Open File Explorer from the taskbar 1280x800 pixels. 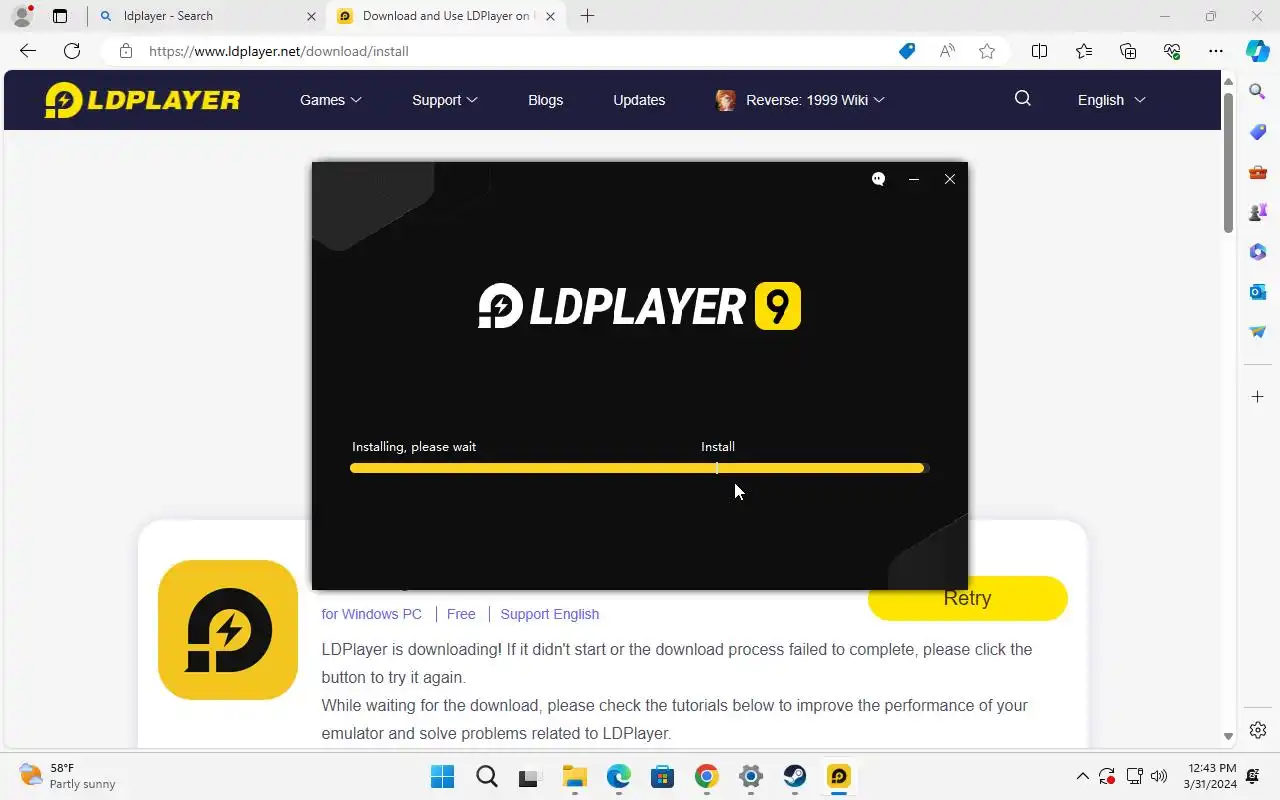pos(574,776)
